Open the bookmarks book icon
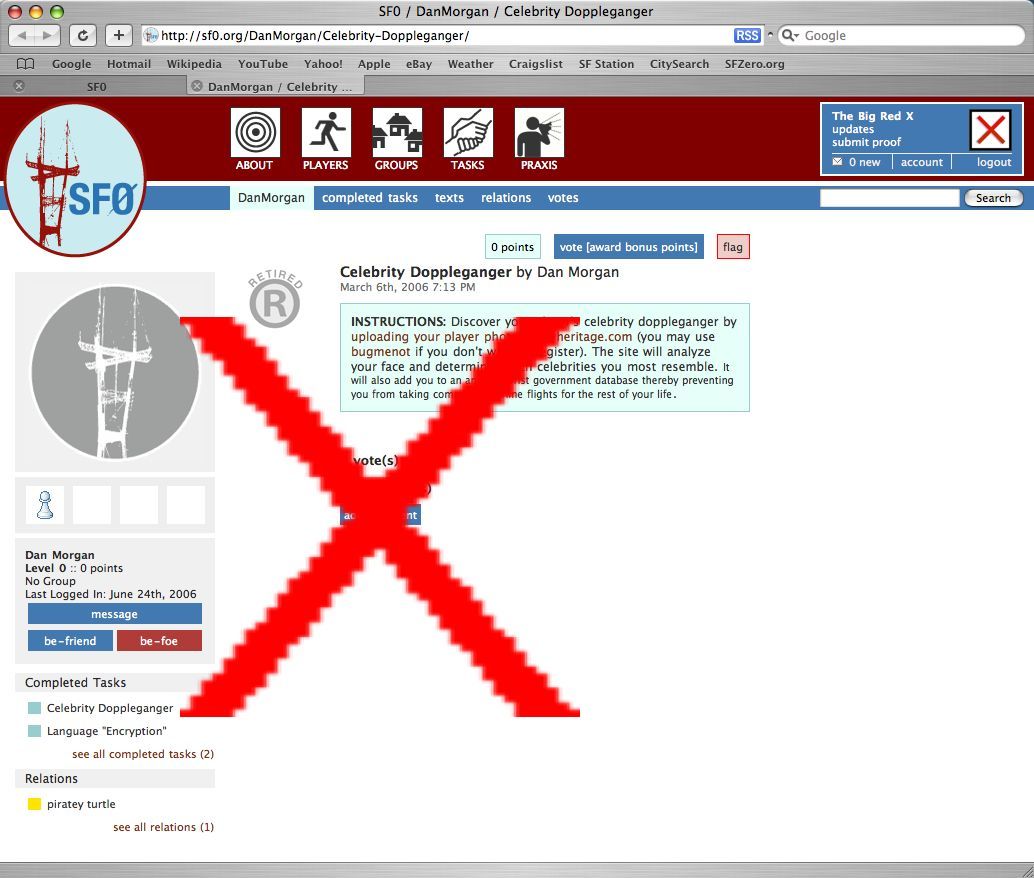 click(26, 64)
